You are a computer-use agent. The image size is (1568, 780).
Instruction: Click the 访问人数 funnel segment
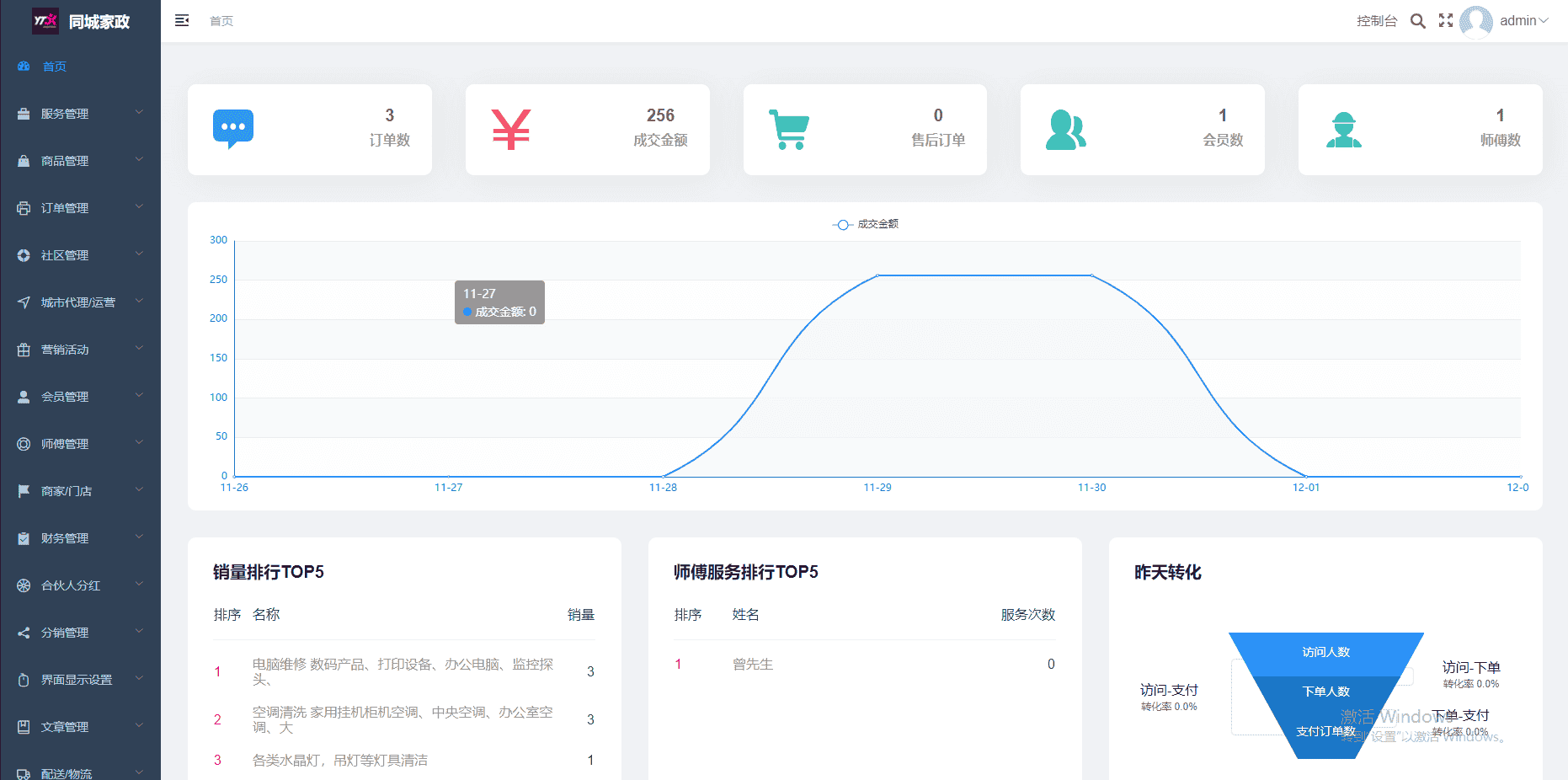[1326, 653]
